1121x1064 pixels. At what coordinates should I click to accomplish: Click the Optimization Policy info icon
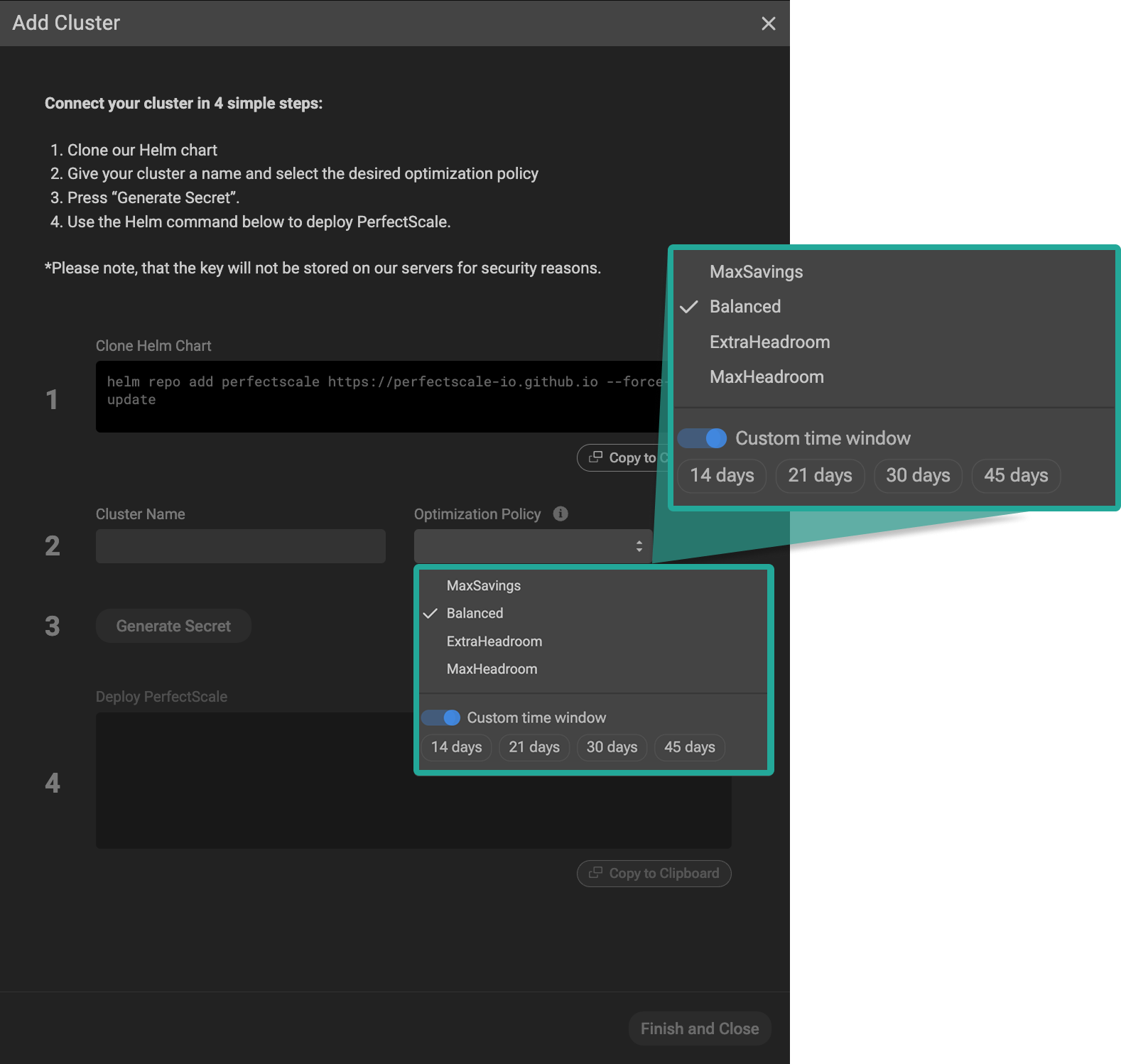coord(560,514)
